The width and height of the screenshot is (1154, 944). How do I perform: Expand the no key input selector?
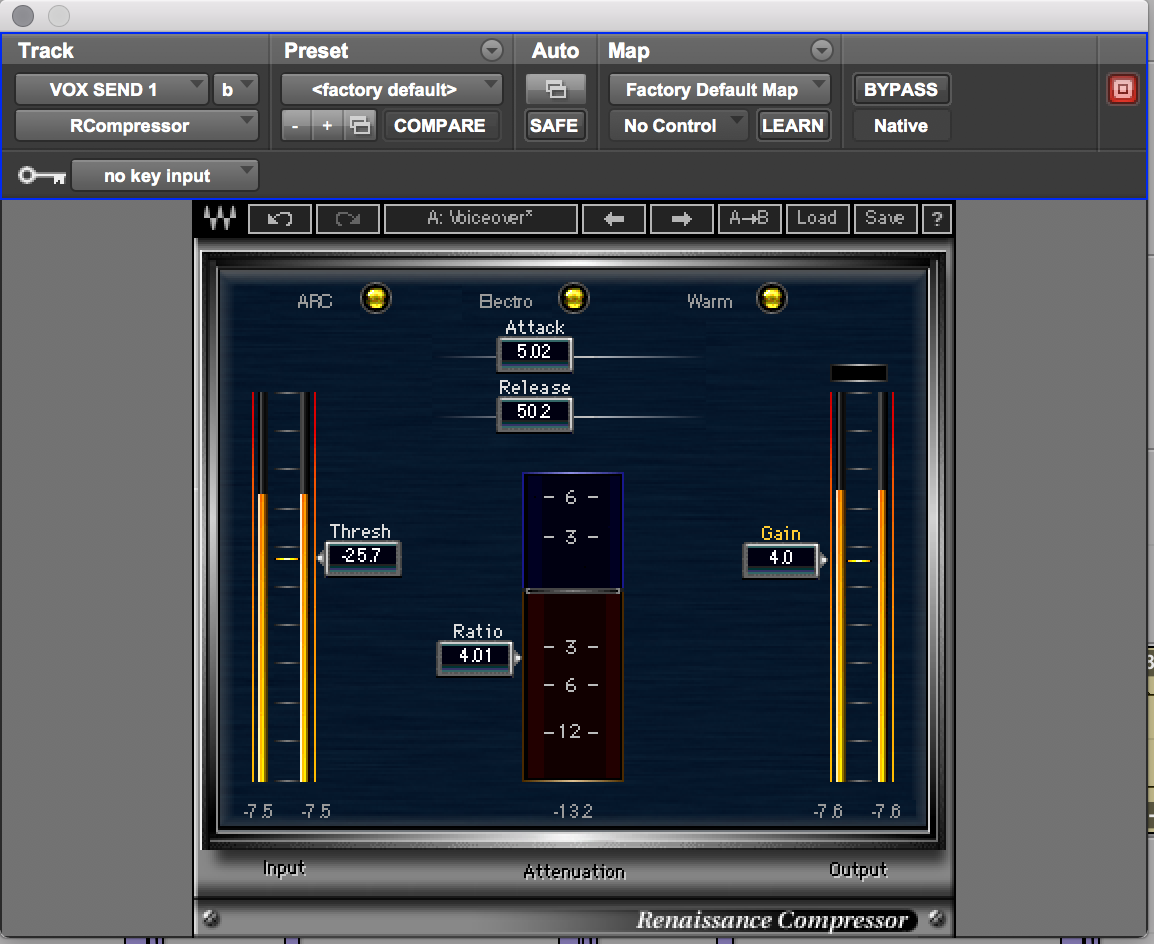click(x=165, y=176)
